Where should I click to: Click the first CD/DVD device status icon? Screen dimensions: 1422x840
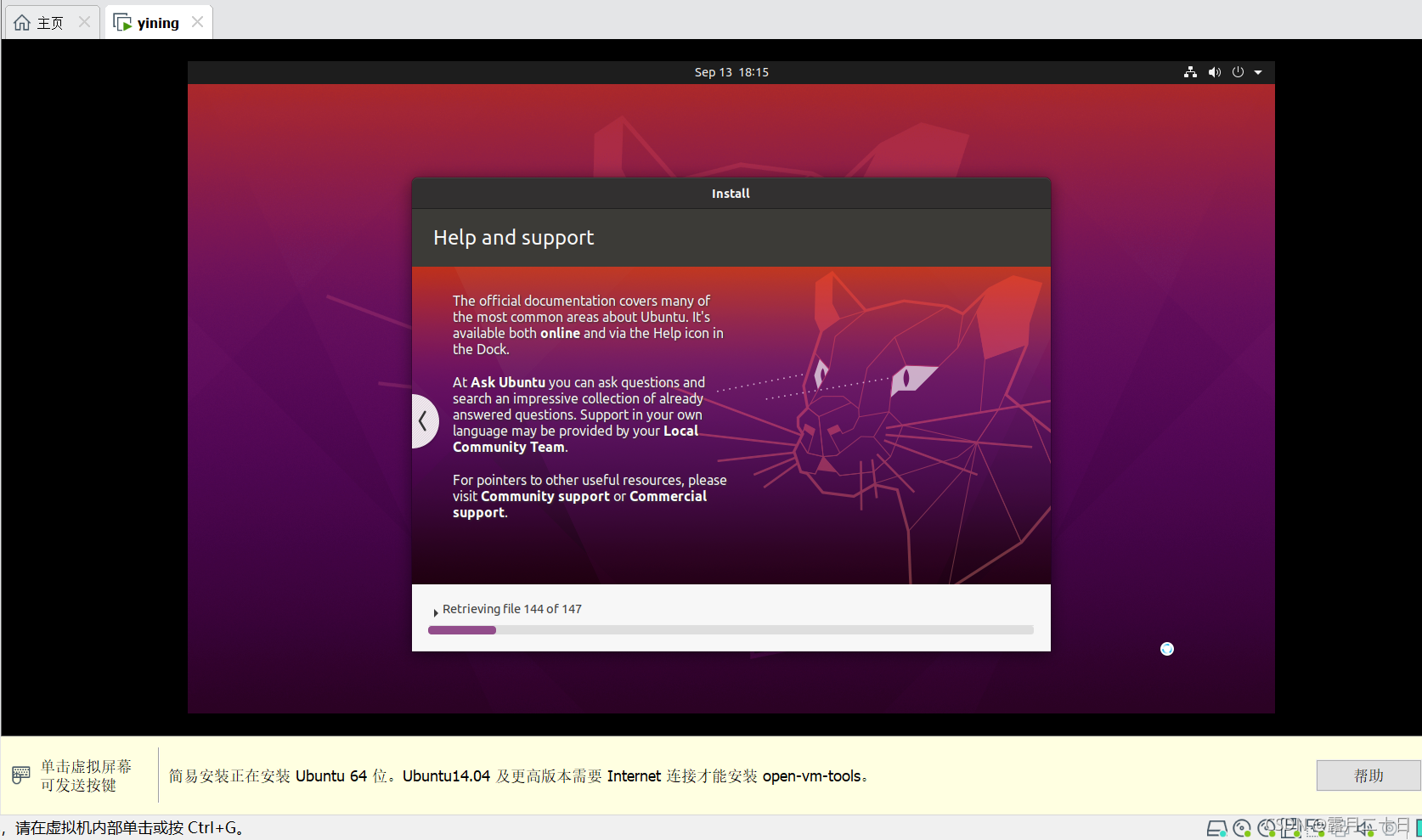(x=1242, y=828)
